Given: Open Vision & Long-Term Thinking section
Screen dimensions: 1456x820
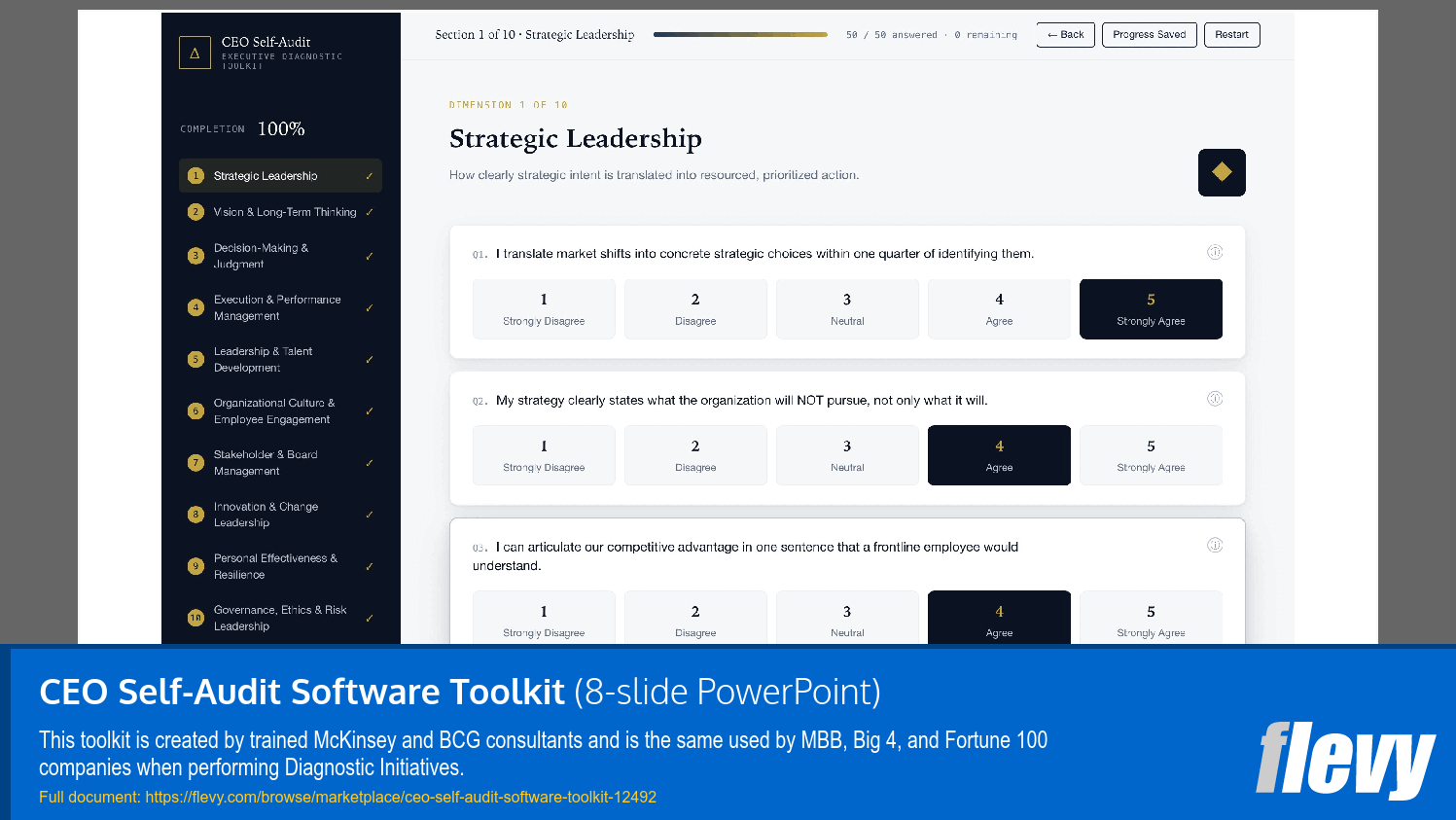Looking at the screenshot, I should point(280,212).
